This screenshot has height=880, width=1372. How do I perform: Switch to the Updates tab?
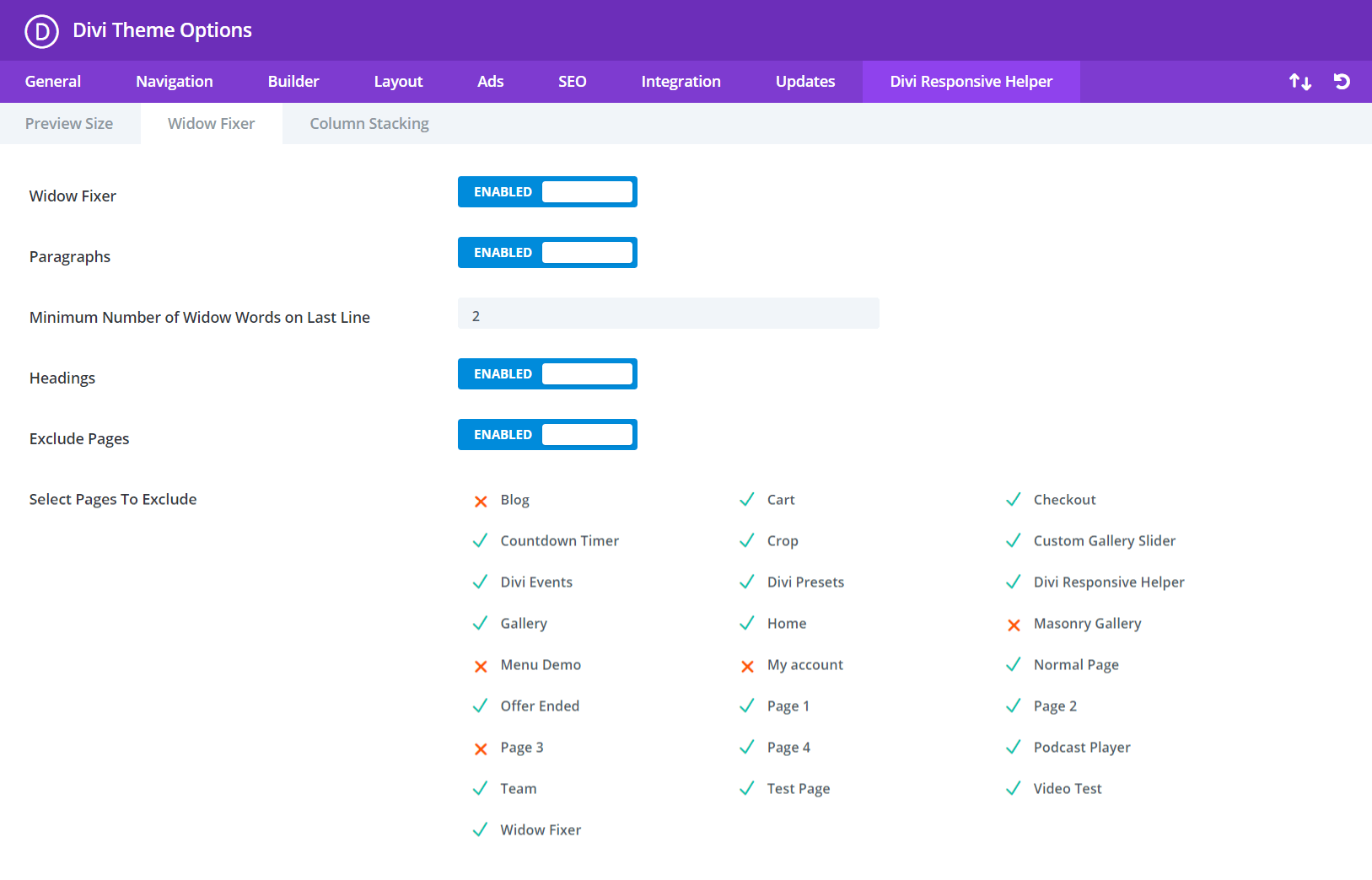(x=805, y=82)
